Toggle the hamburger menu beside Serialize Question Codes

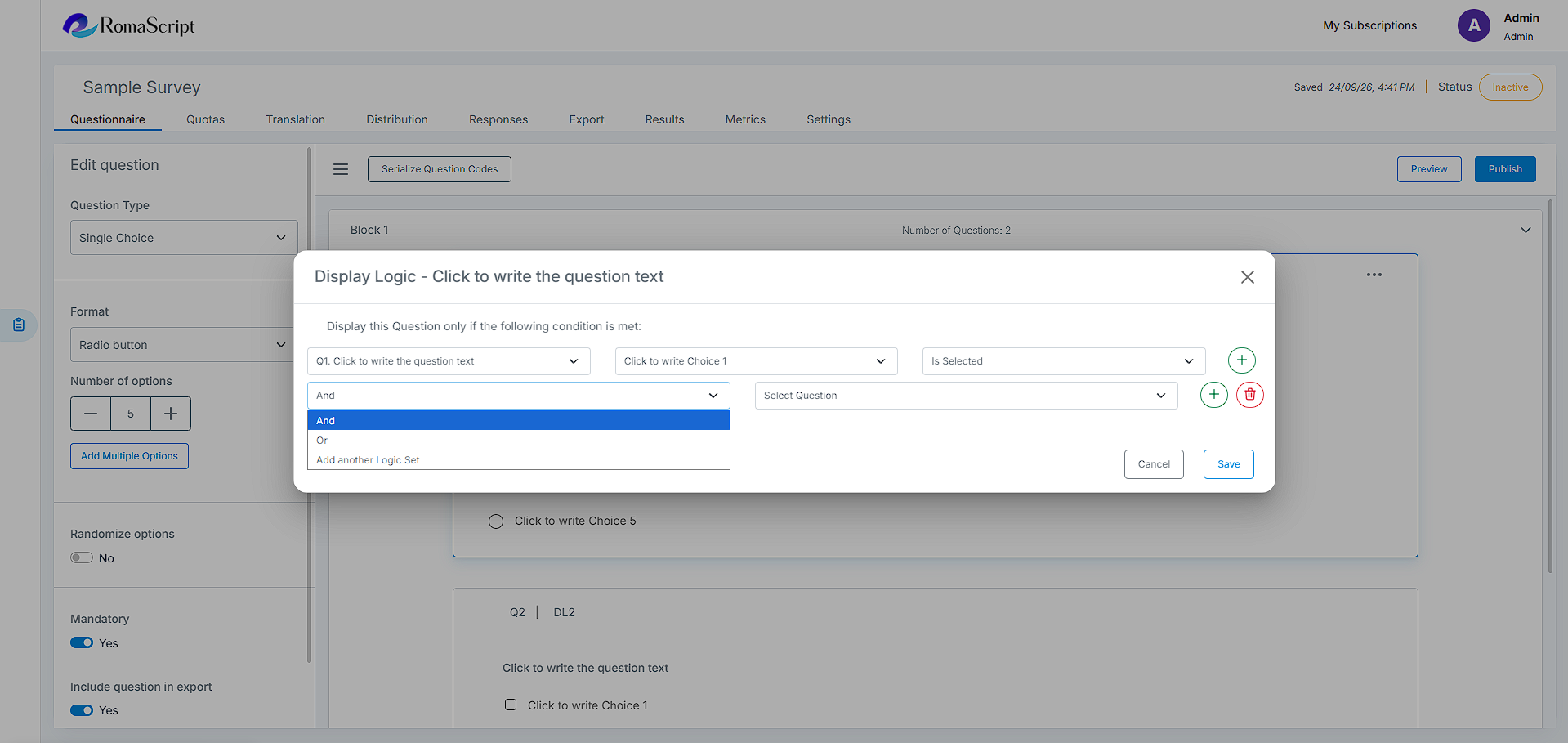click(x=341, y=169)
